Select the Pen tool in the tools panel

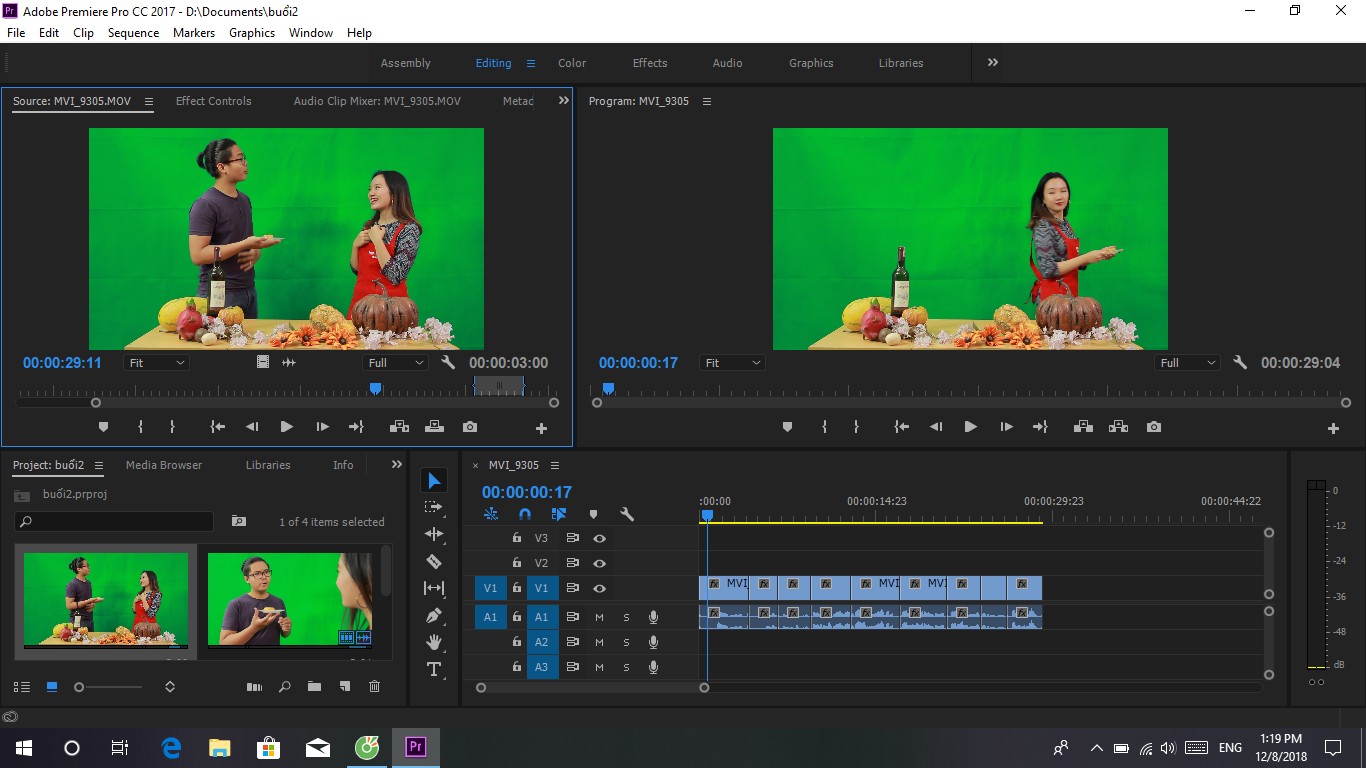[x=433, y=615]
